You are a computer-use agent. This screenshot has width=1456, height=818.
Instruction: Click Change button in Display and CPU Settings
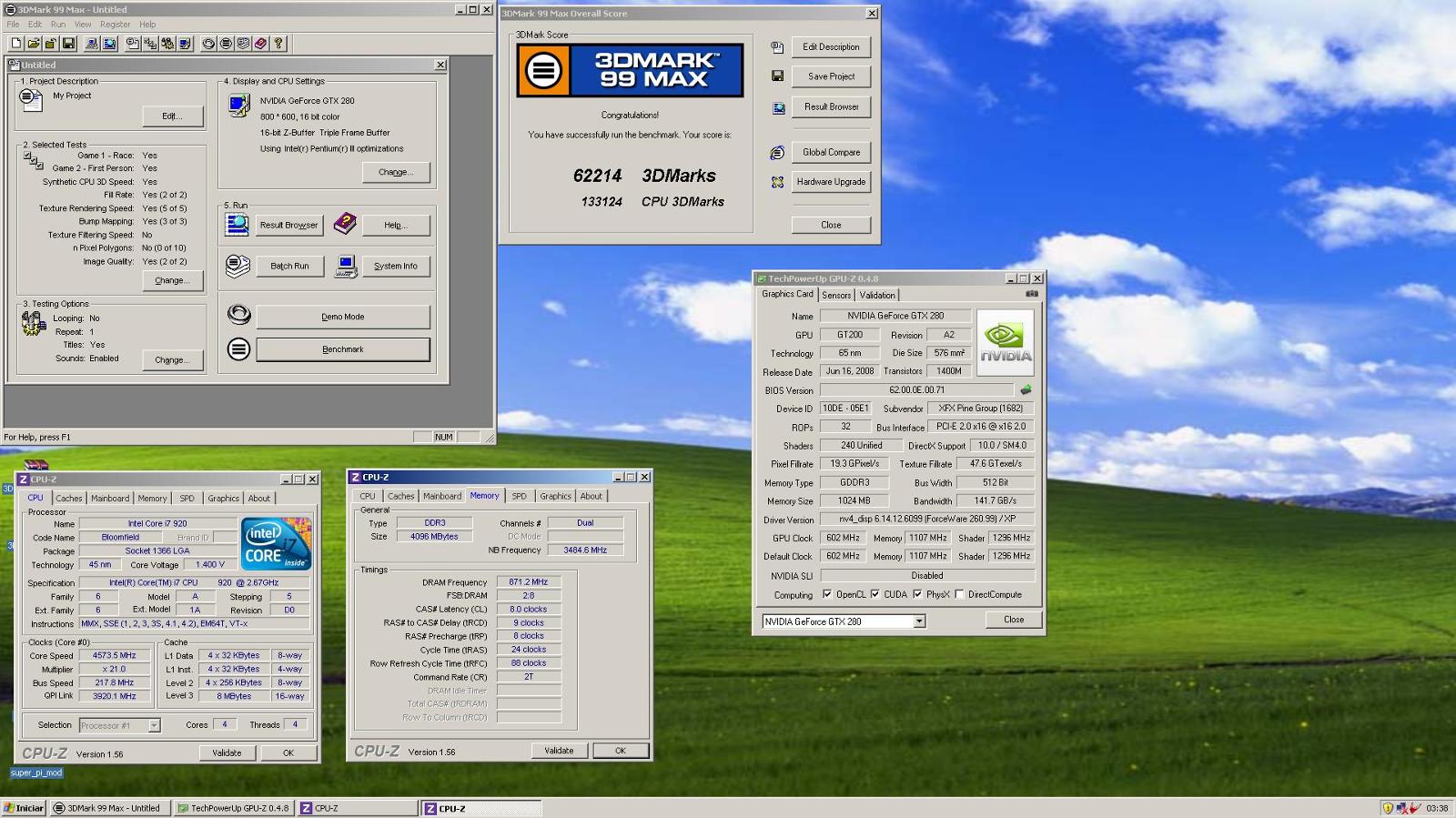[396, 172]
